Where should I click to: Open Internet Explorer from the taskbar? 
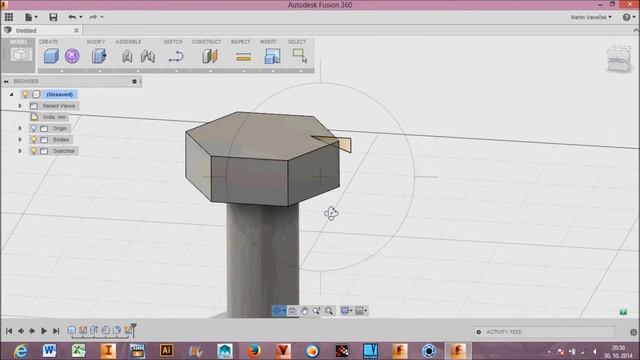point(20,351)
